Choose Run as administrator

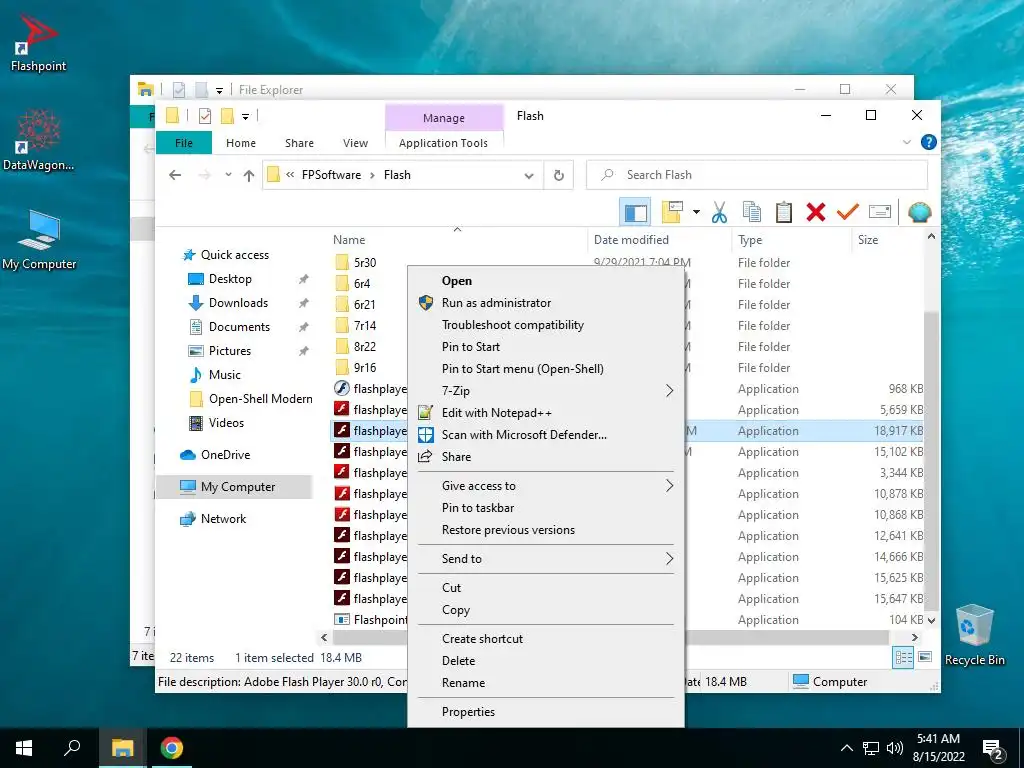coord(545,303)
